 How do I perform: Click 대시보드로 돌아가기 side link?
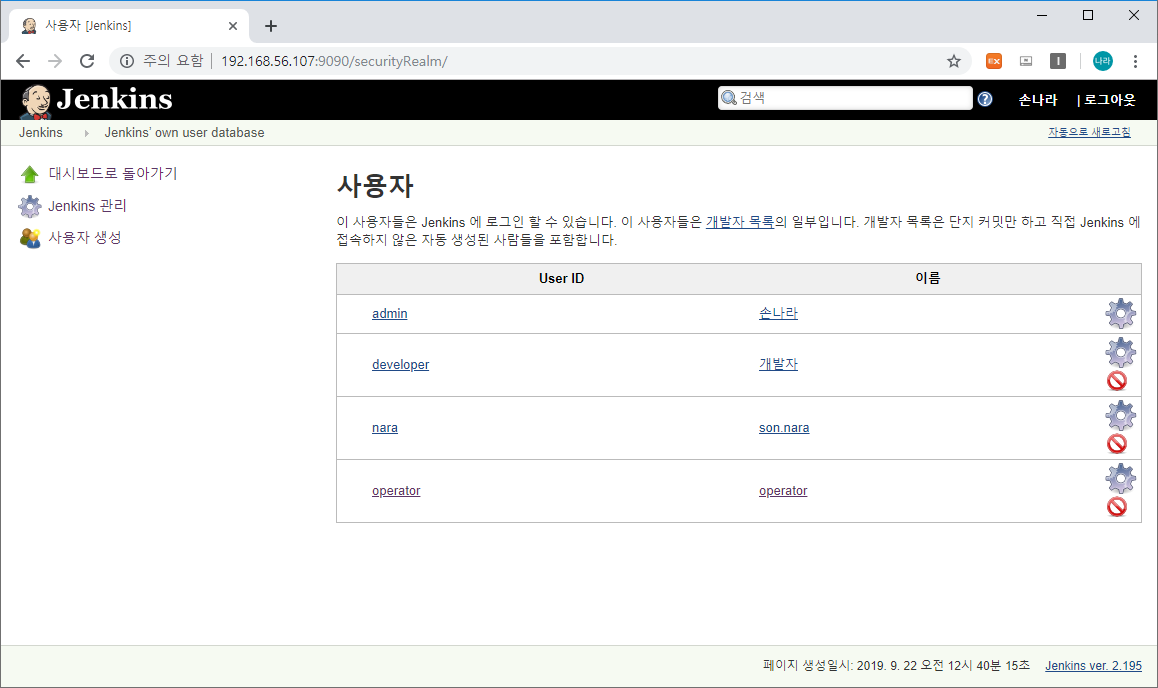[x=113, y=173]
